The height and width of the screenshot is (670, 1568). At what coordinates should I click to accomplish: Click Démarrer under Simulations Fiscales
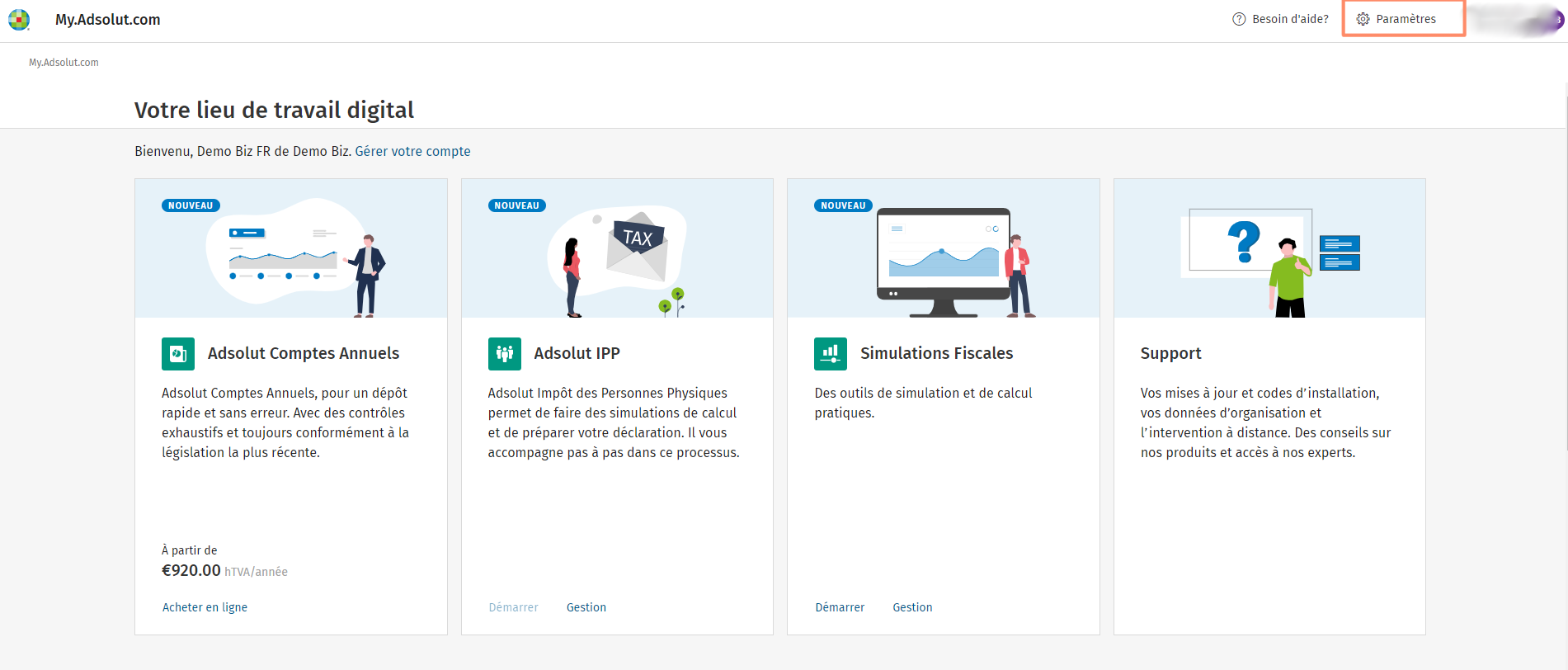[x=840, y=607]
